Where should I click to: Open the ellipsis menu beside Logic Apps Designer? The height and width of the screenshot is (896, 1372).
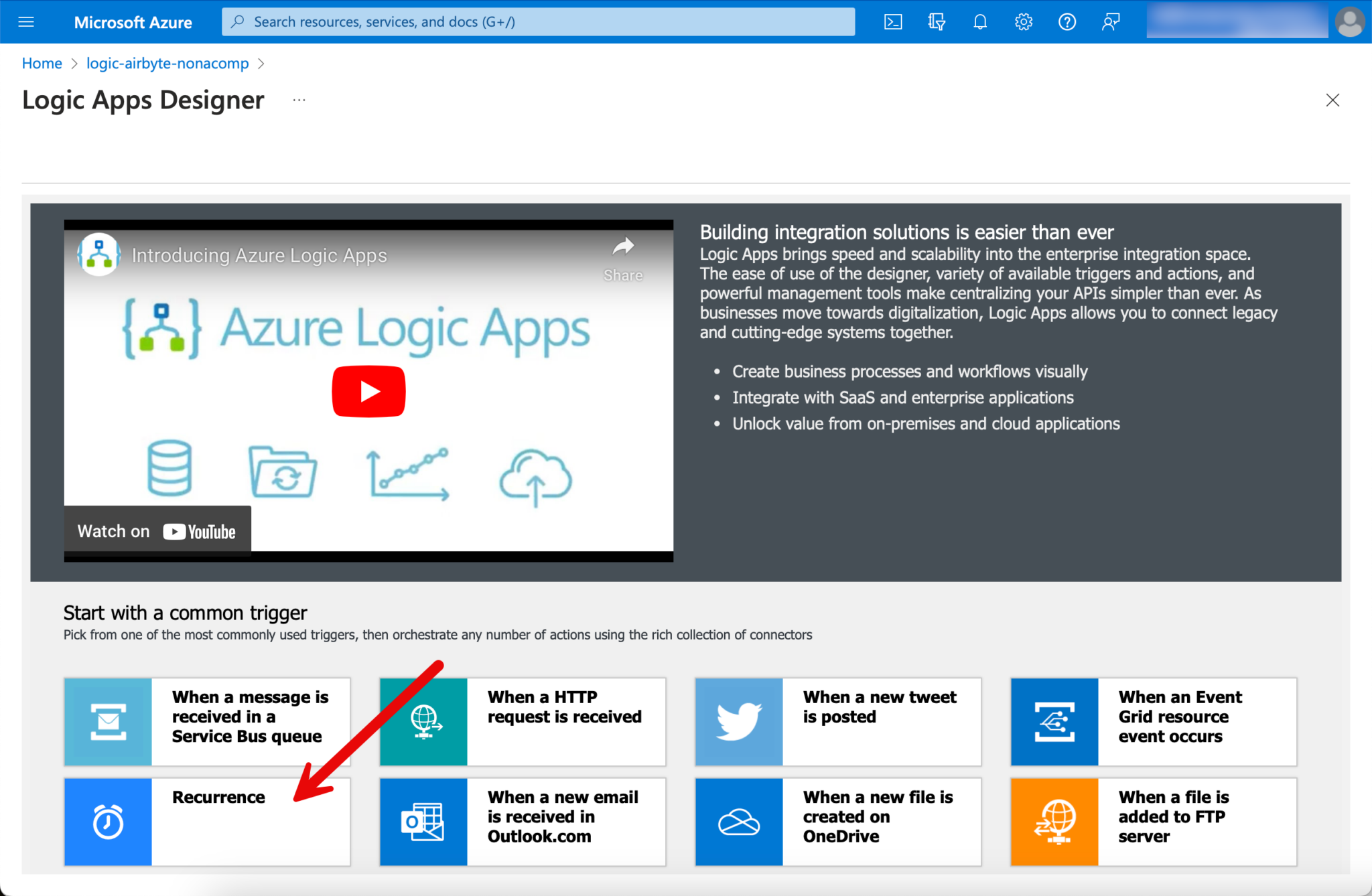(299, 100)
